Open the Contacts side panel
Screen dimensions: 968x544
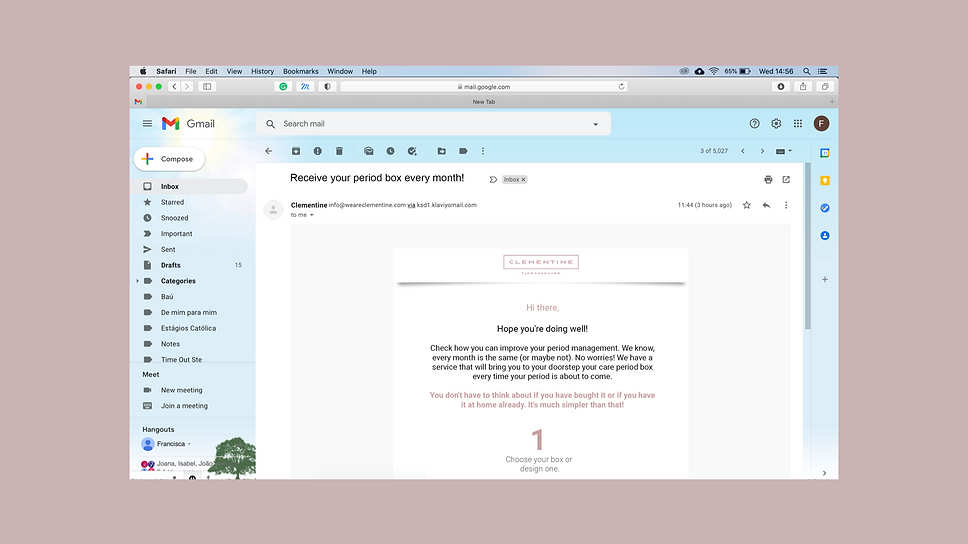point(825,235)
